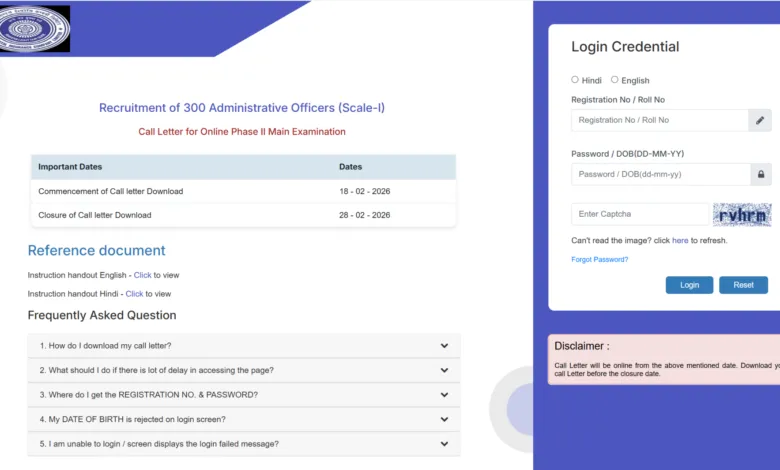Open the Instruction handout English Click link

pyautogui.click(x=142, y=275)
